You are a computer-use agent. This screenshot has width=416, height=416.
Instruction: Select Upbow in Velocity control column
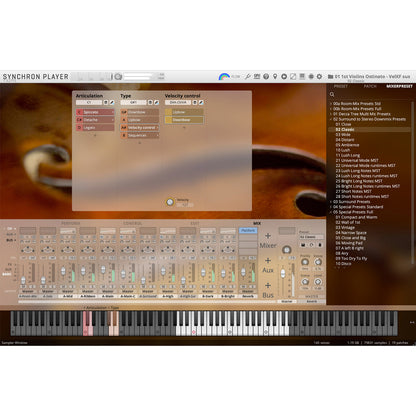point(184,112)
